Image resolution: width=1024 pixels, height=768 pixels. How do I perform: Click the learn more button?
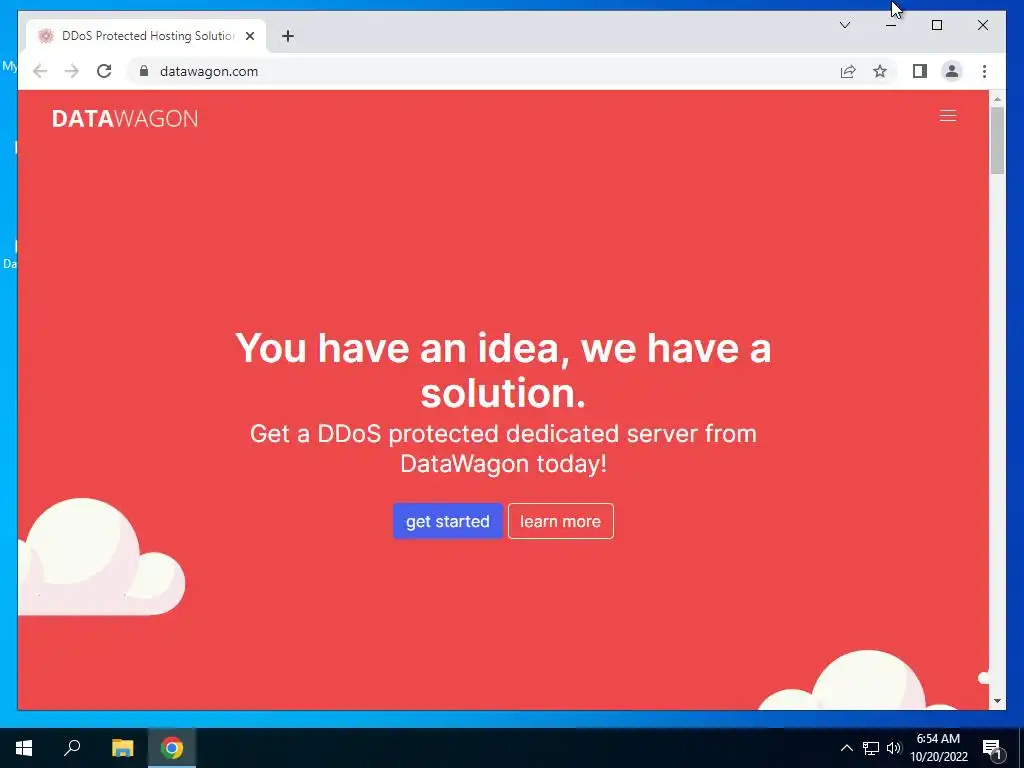point(560,521)
